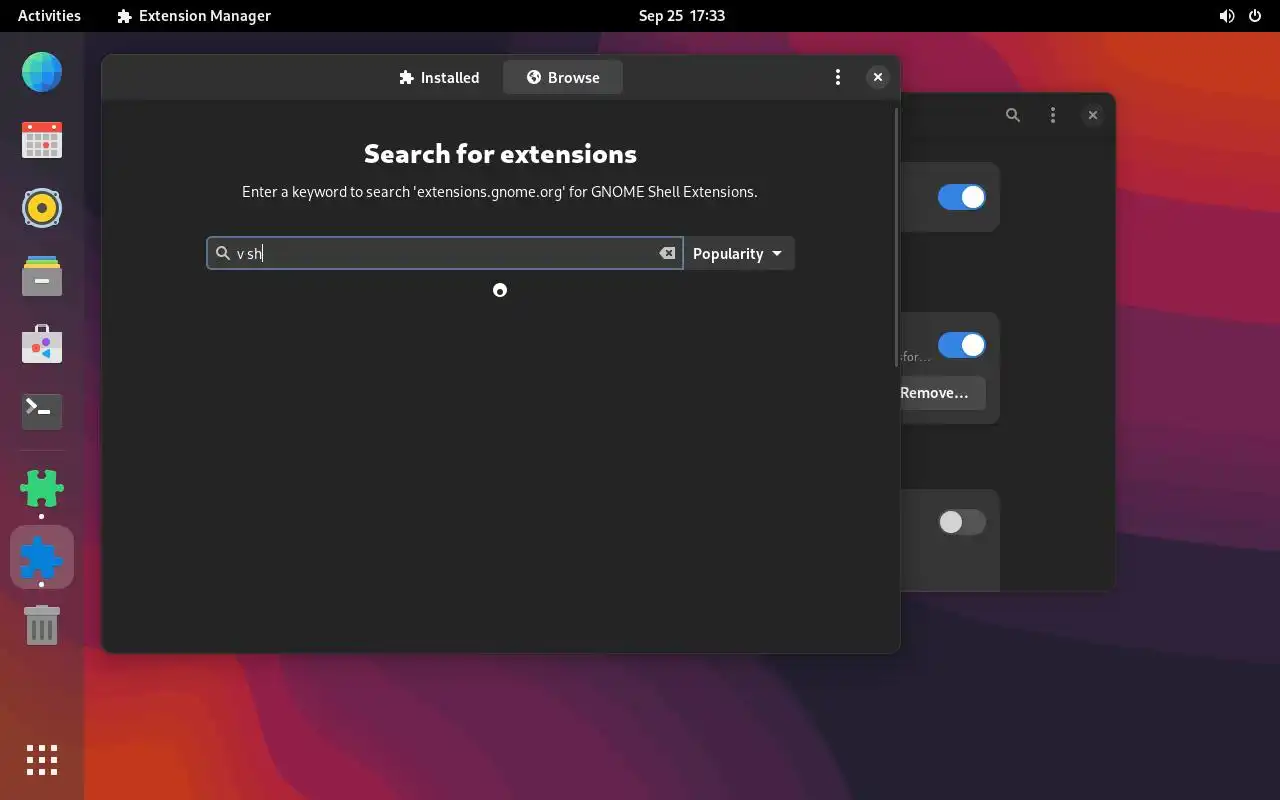Select the Browse tab

point(563,77)
